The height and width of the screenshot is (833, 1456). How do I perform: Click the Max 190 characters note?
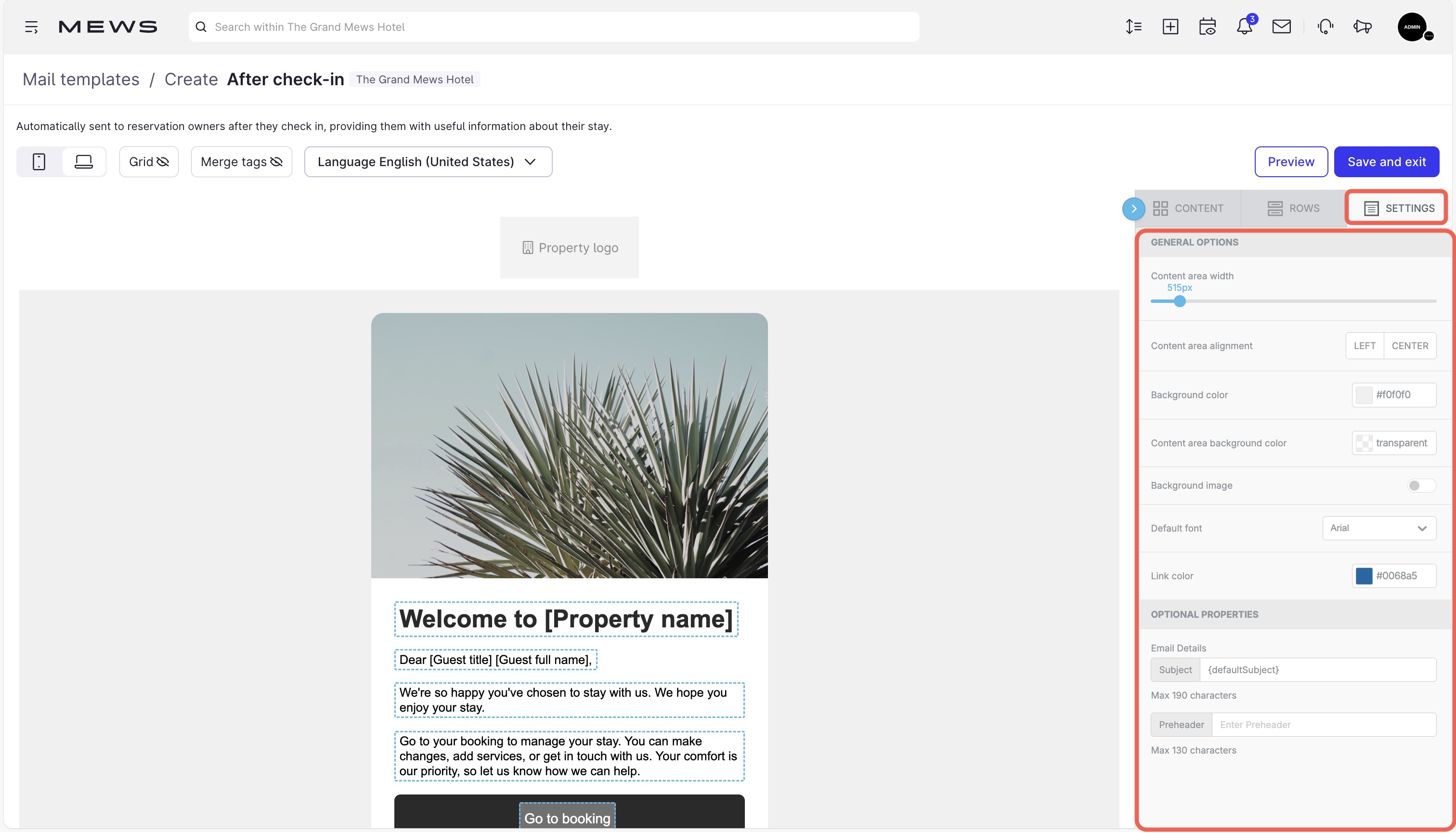[1194, 696]
